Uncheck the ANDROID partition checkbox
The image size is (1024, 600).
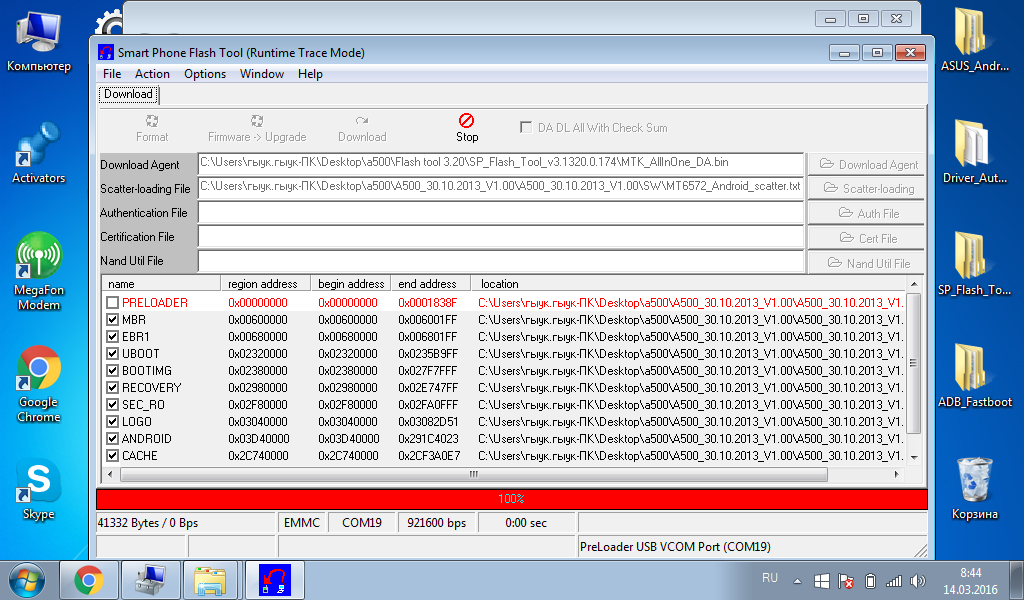coord(112,439)
